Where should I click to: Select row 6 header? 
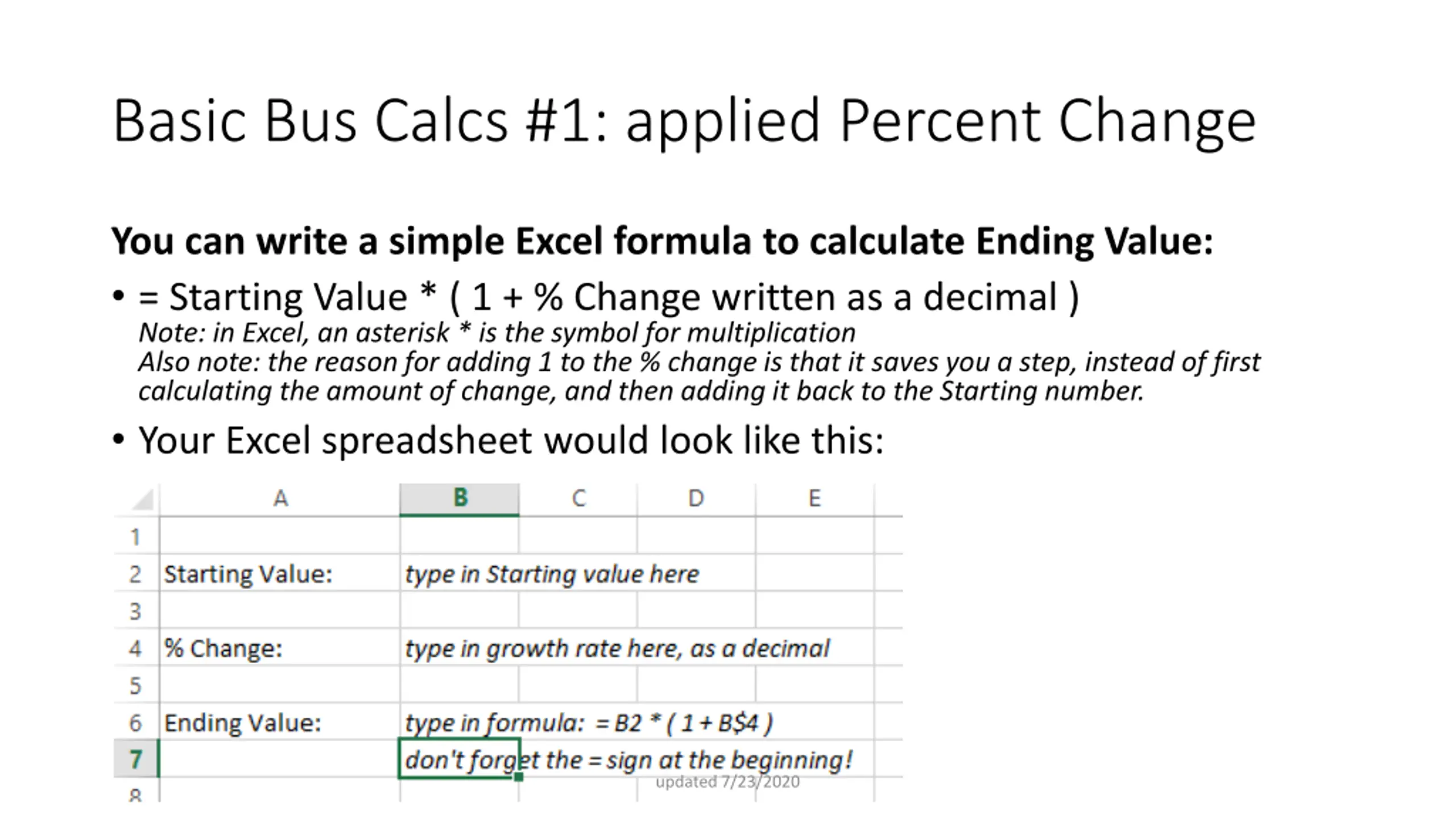[x=136, y=722]
